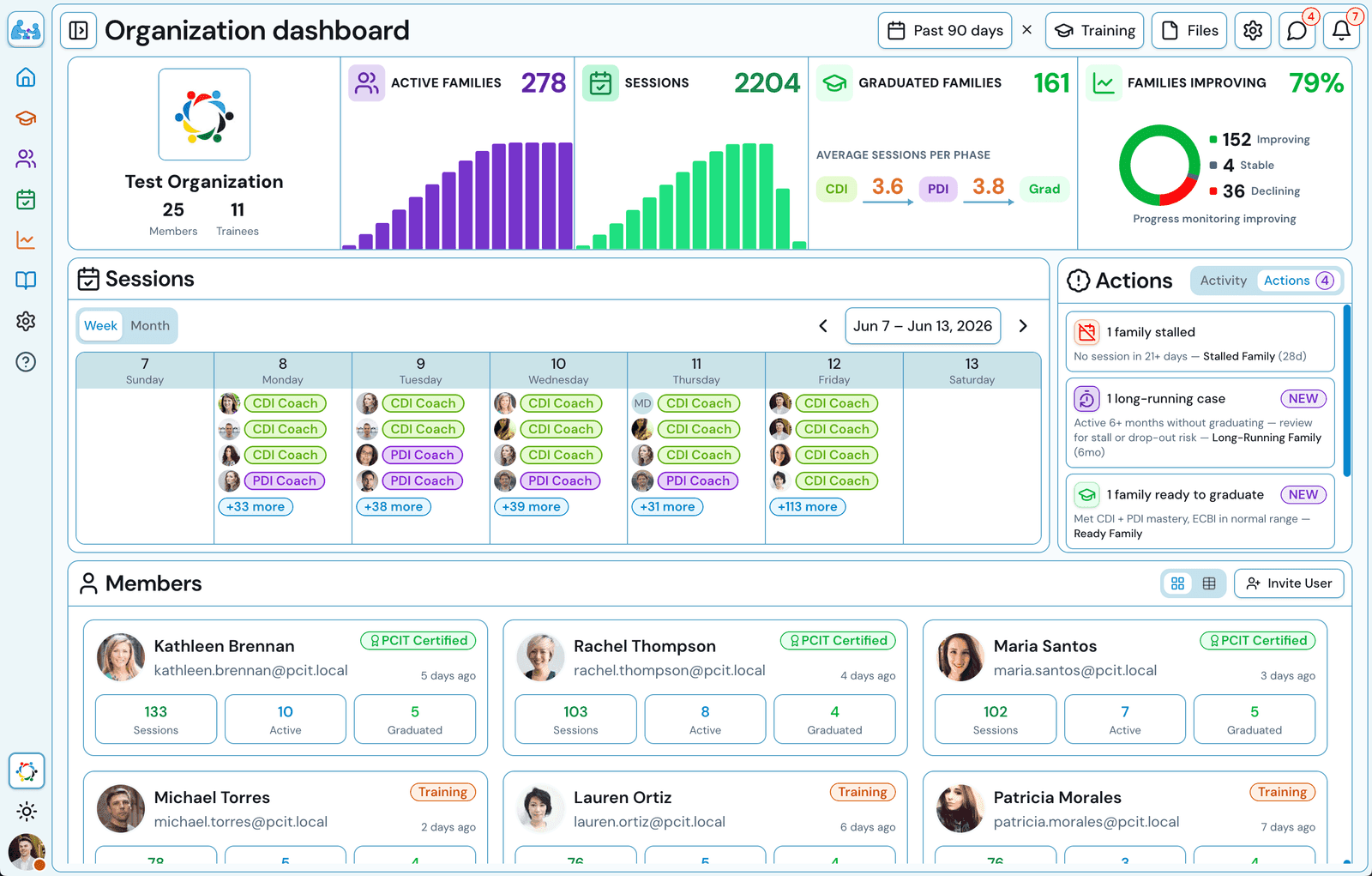Image resolution: width=1372 pixels, height=876 pixels.
Task: Click the Active Families icon
Action: (367, 83)
